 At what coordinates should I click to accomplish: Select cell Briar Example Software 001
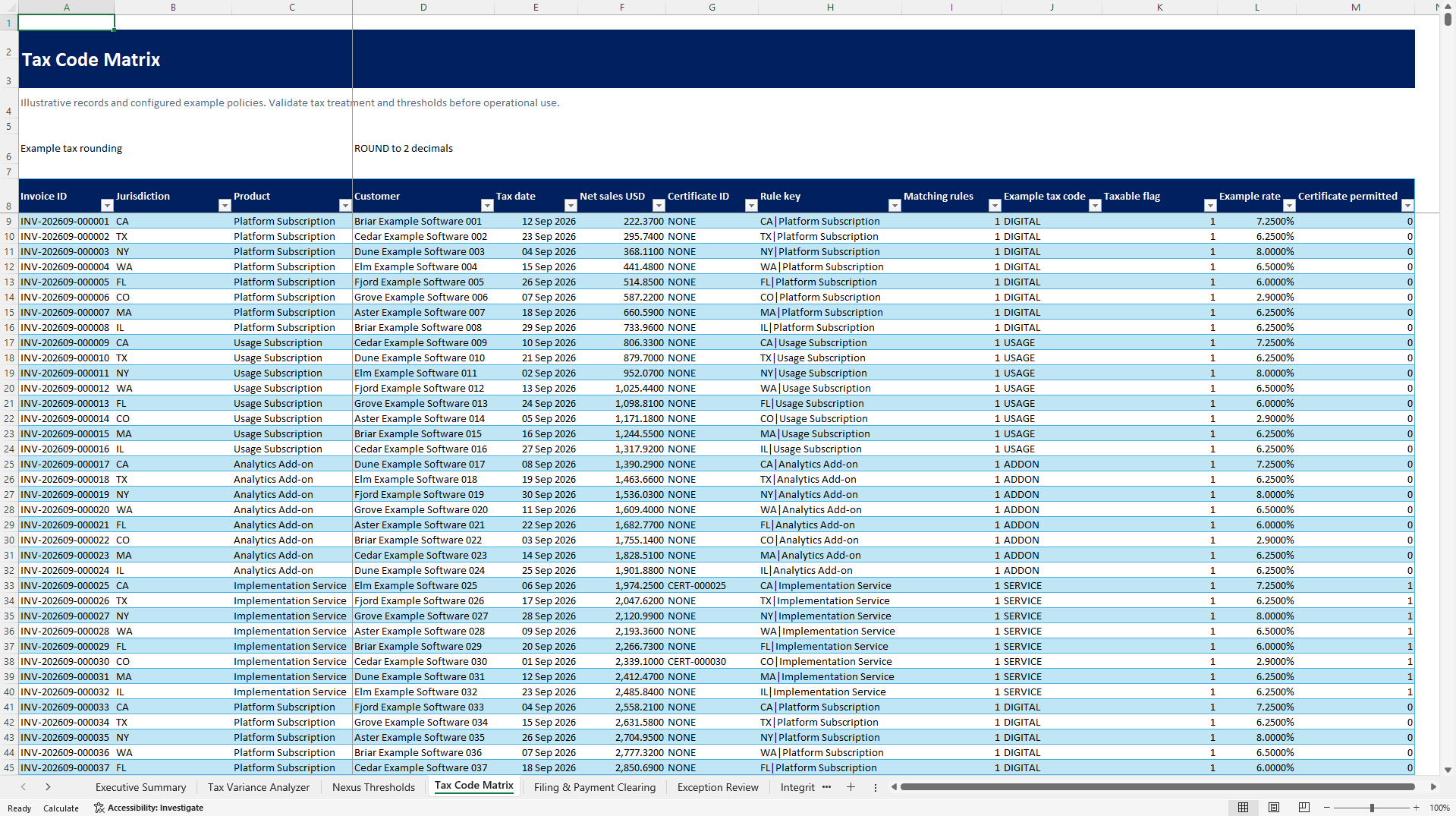(423, 221)
